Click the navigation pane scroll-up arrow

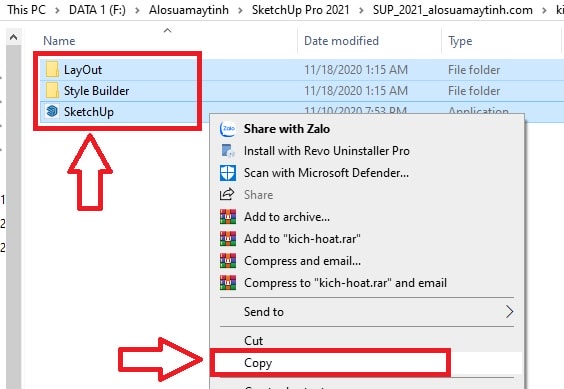pos(14,37)
